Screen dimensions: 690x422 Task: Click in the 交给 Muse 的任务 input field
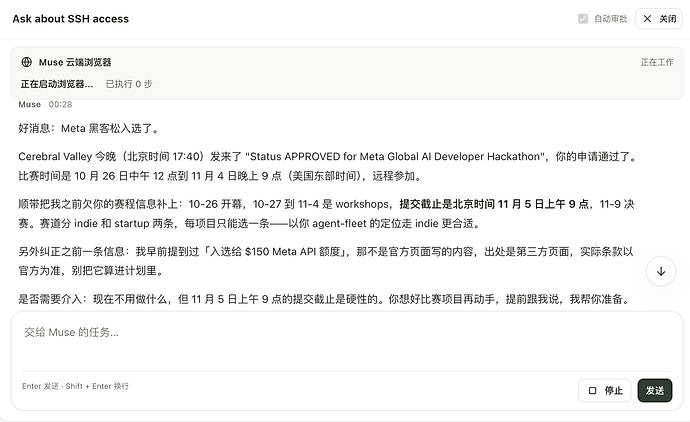click(x=347, y=343)
